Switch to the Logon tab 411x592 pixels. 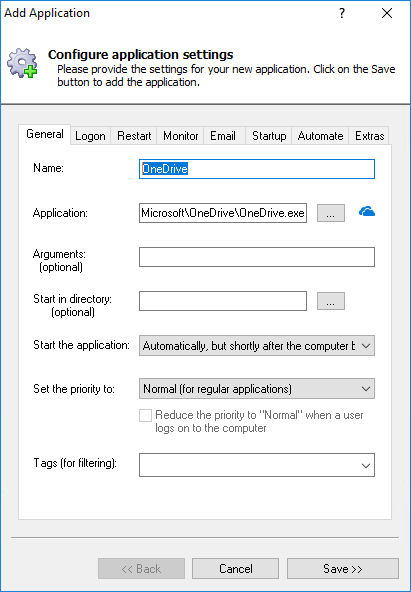90,136
